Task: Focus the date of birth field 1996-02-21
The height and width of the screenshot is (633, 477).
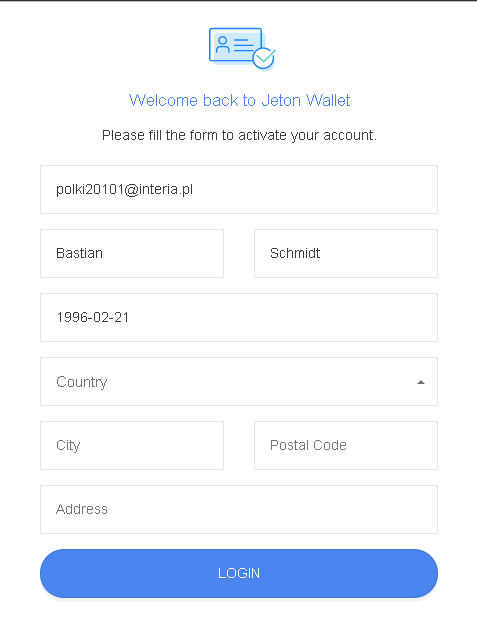Action: pos(239,318)
